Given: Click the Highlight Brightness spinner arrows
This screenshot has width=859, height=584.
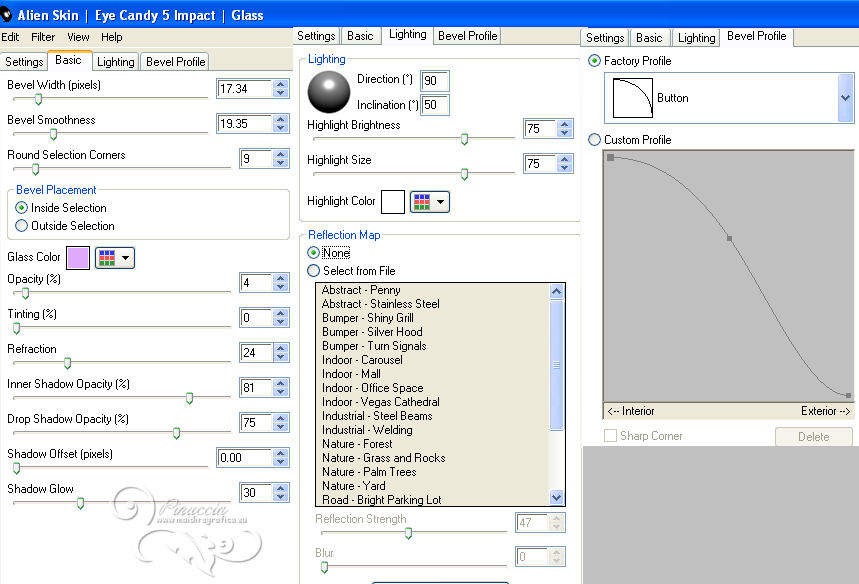Looking at the screenshot, I should point(565,129).
